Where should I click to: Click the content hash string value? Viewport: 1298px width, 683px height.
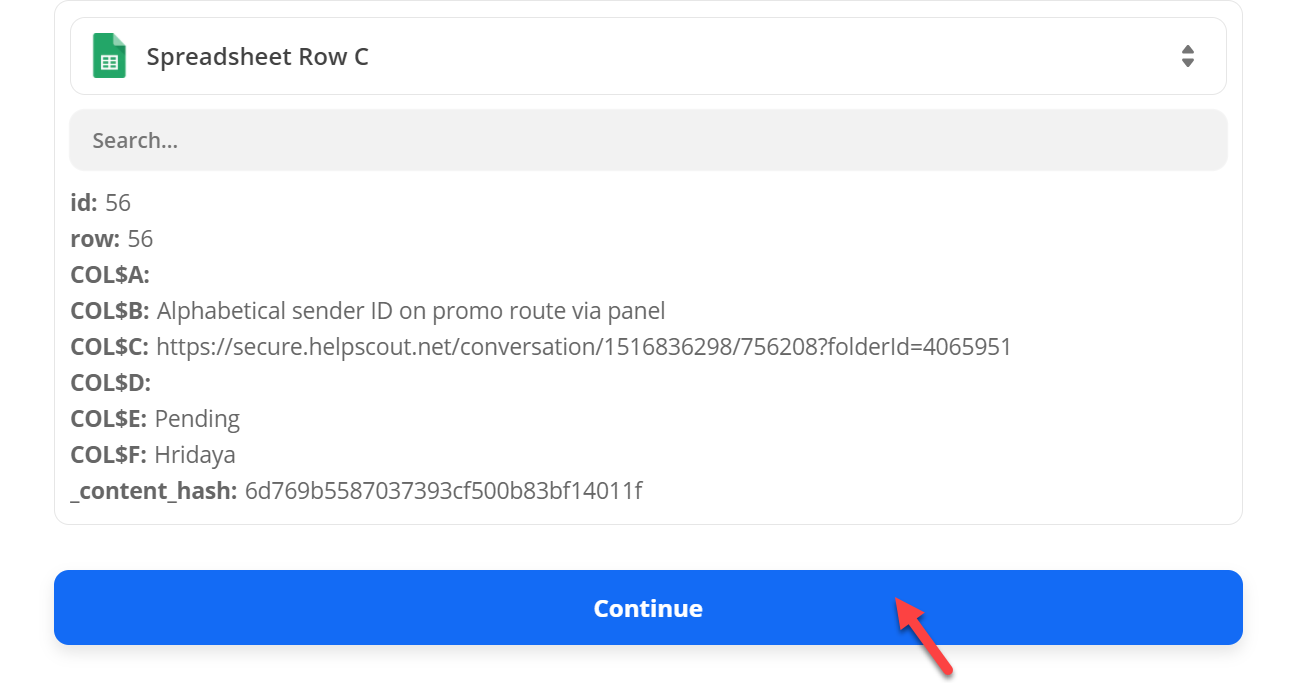[x=443, y=491]
